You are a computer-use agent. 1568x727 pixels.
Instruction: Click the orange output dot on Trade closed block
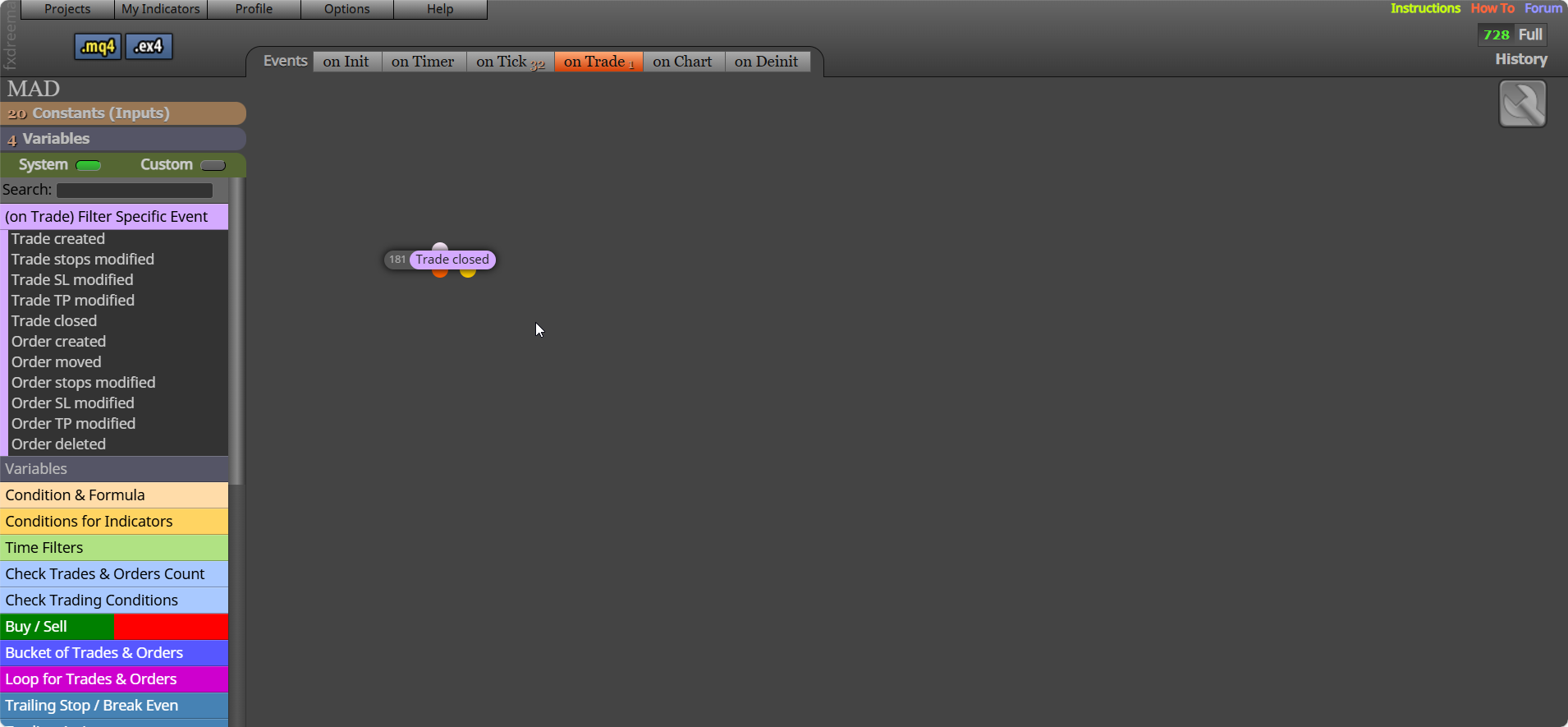[440, 272]
